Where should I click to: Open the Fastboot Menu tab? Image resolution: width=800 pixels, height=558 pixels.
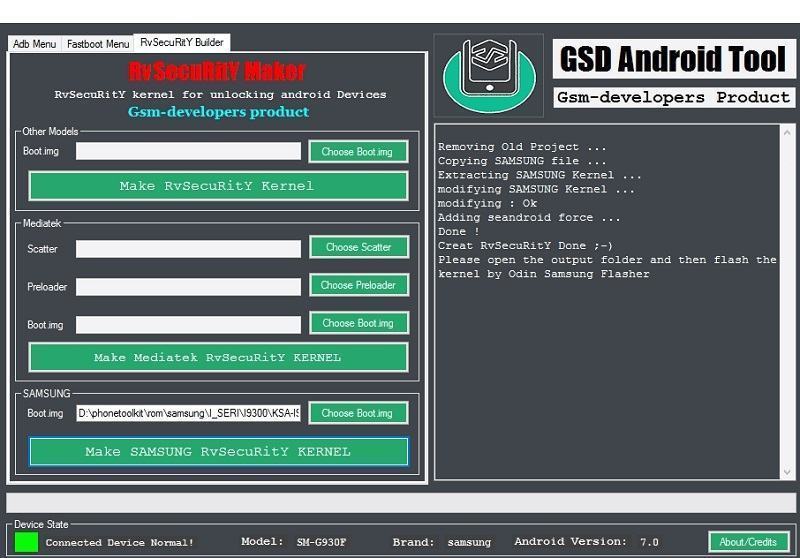pyautogui.click(x=98, y=44)
